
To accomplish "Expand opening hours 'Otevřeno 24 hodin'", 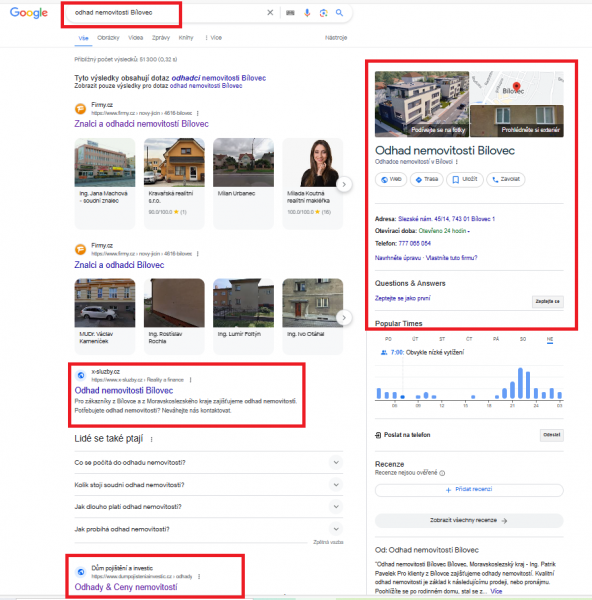I will pyautogui.click(x=444, y=231).
